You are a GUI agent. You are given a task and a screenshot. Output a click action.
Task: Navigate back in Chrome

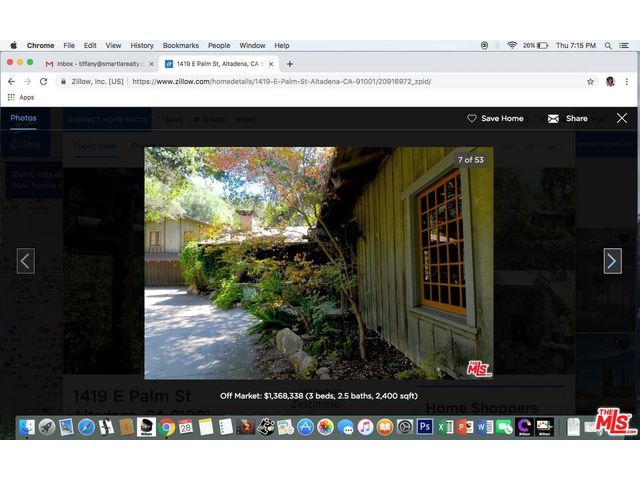click(x=11, y=82)
